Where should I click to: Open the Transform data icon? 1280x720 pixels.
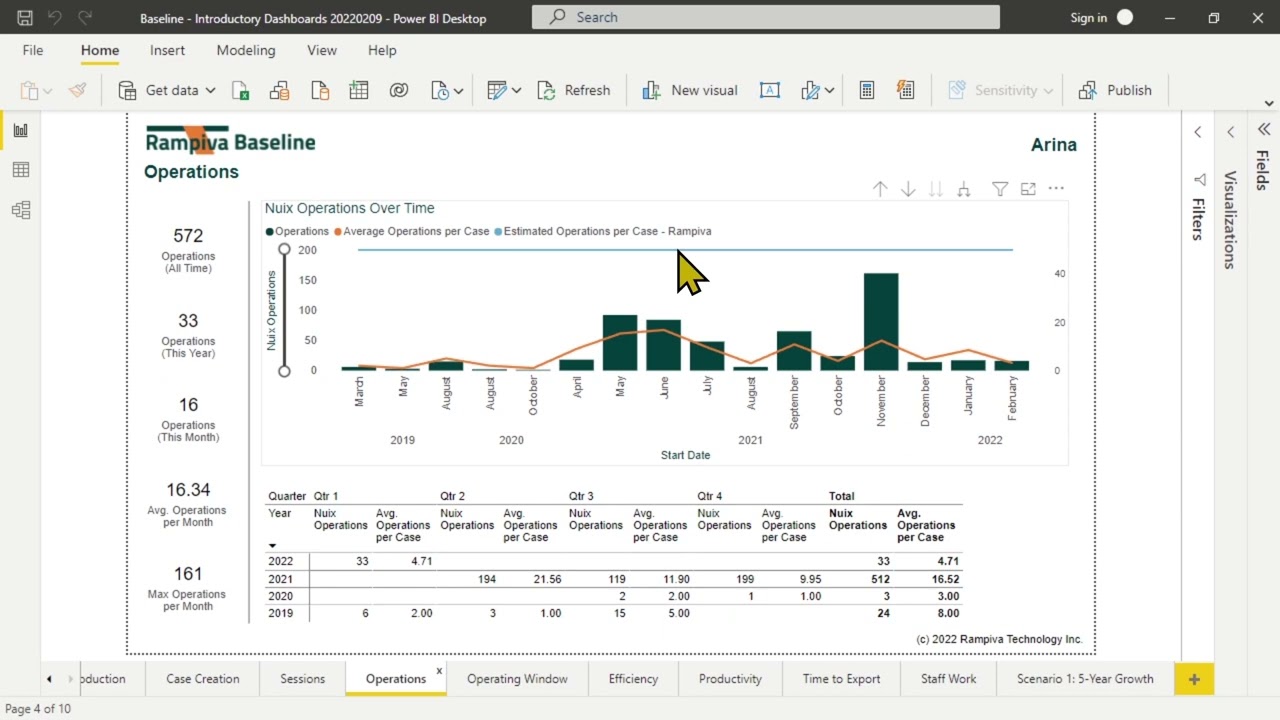click(x=497, y=90)
